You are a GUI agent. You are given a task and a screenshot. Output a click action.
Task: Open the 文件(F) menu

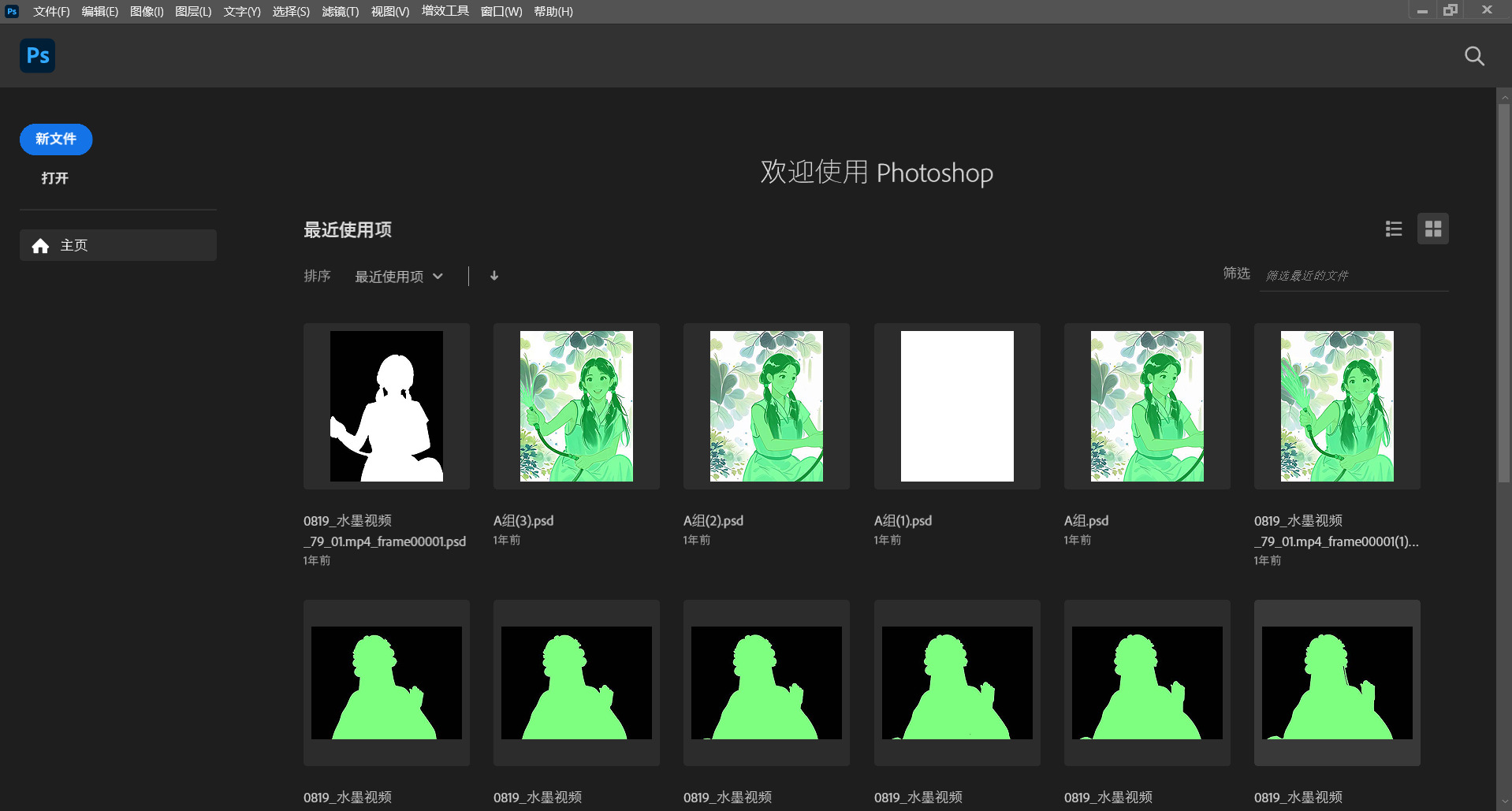[x=51, y=12]
